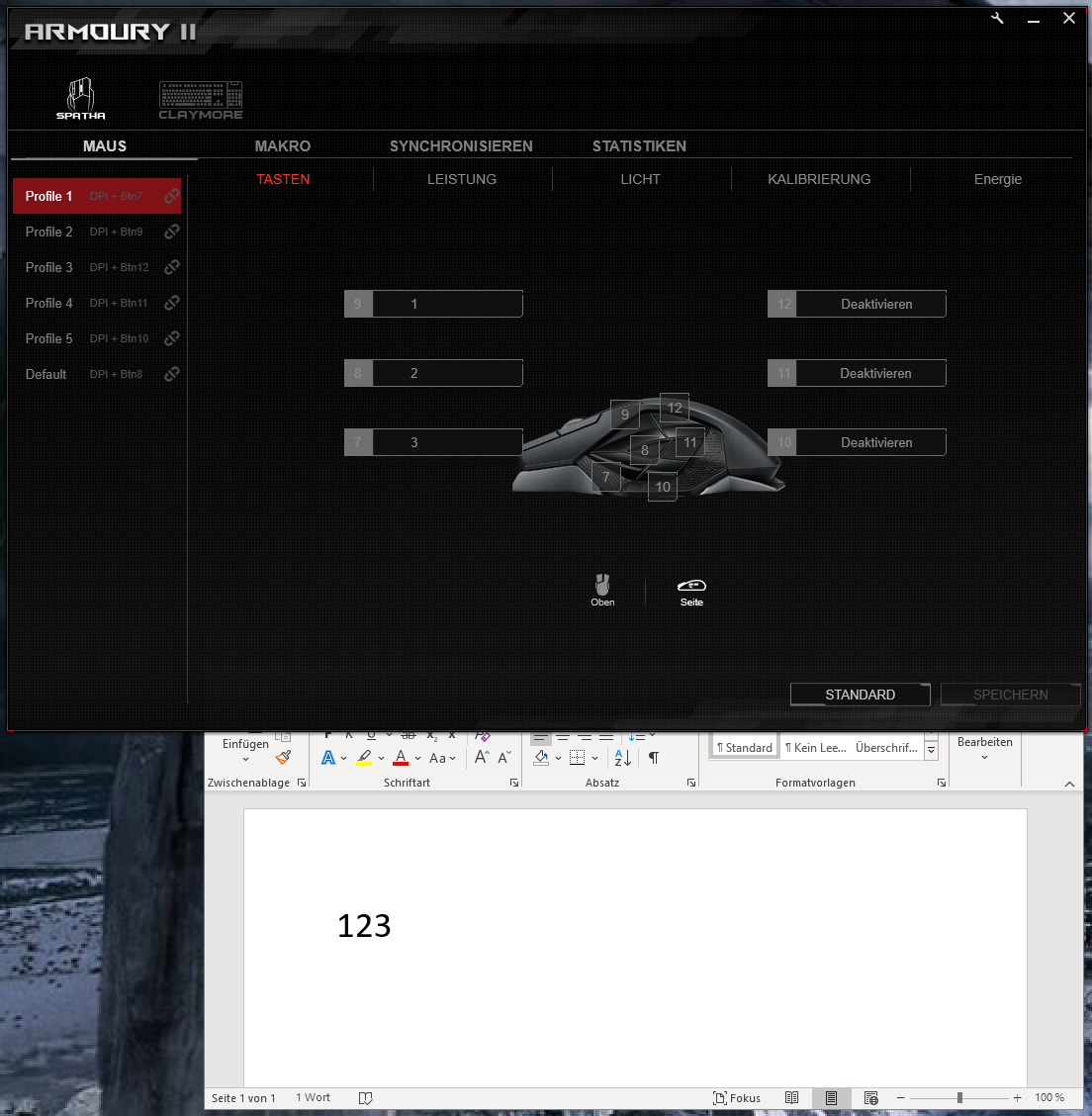Switch to Oben top view of mouse

[x=602, y=590]
